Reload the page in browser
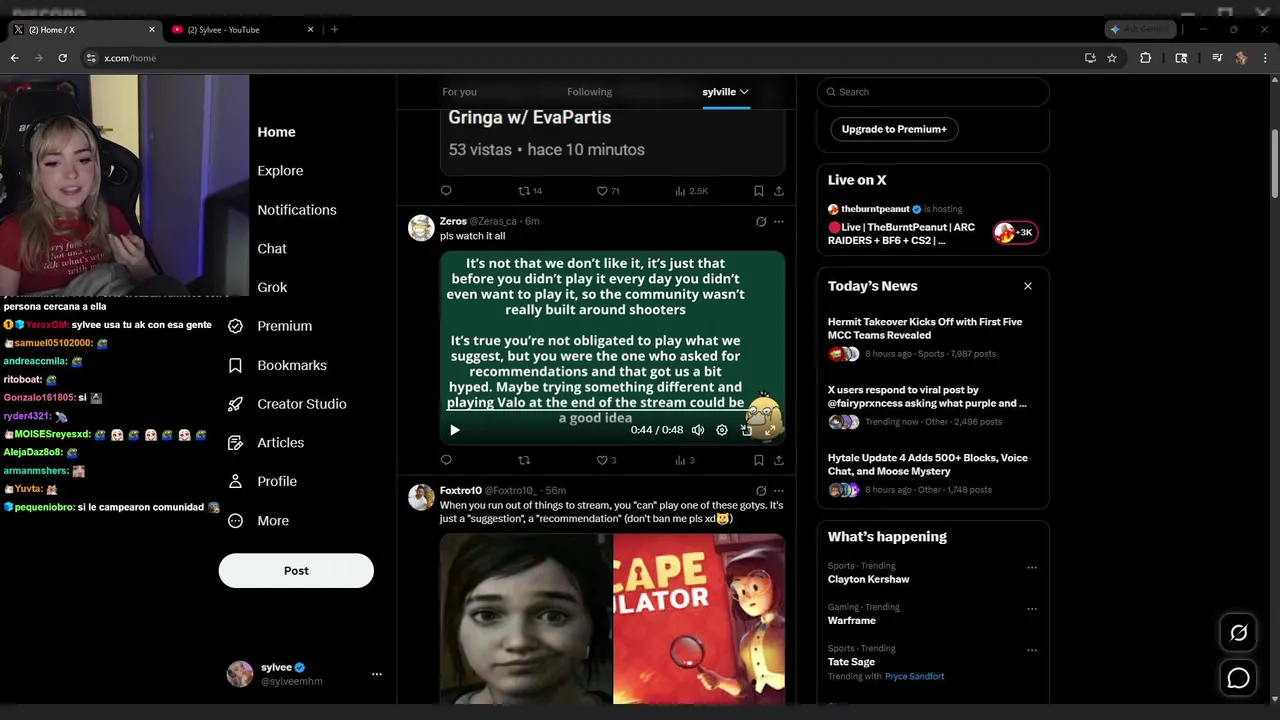 (x=62, y=58)
